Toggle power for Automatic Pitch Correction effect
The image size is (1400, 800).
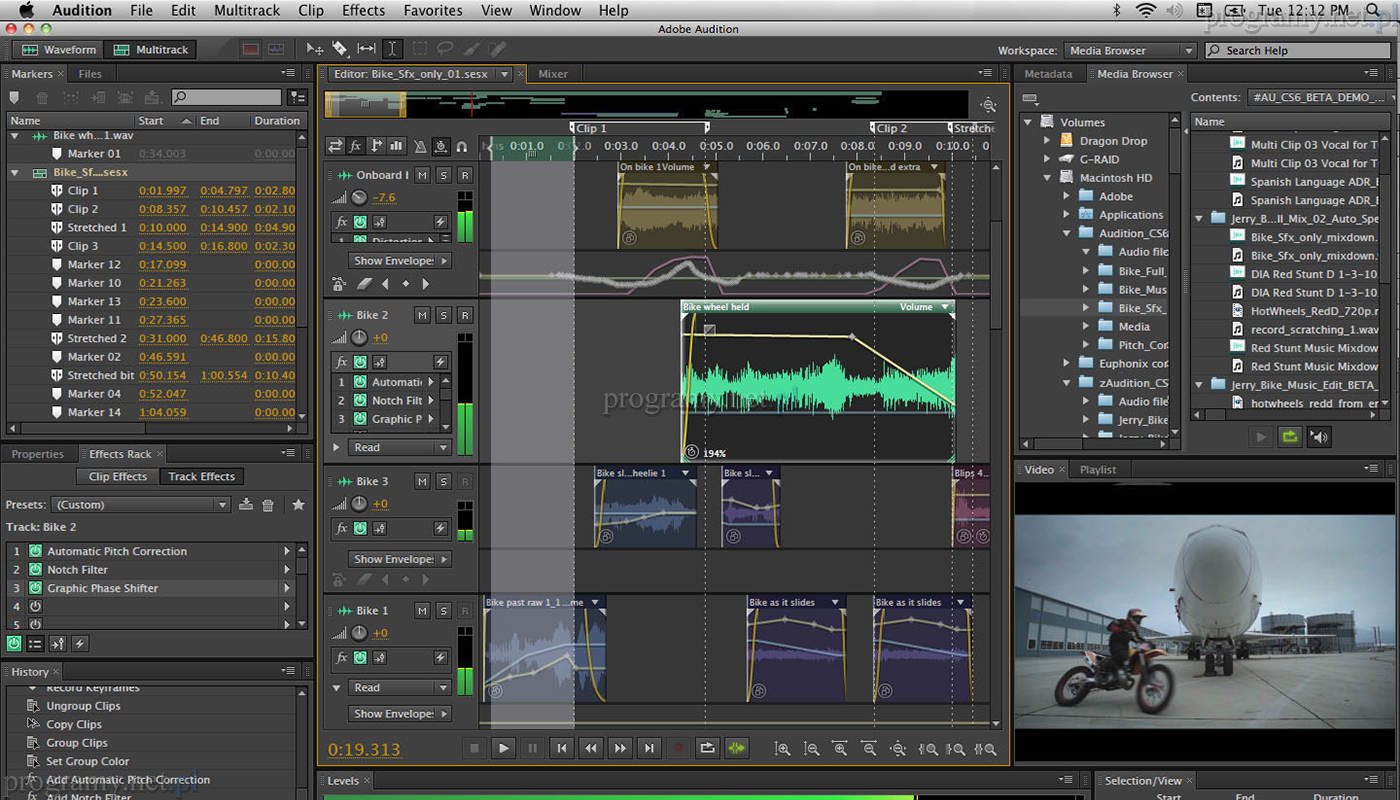tap(35, 551)
